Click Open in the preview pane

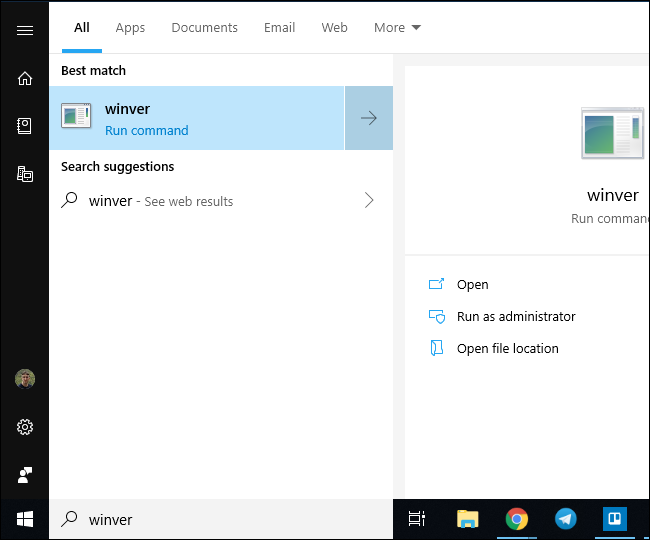pos(473,285)
